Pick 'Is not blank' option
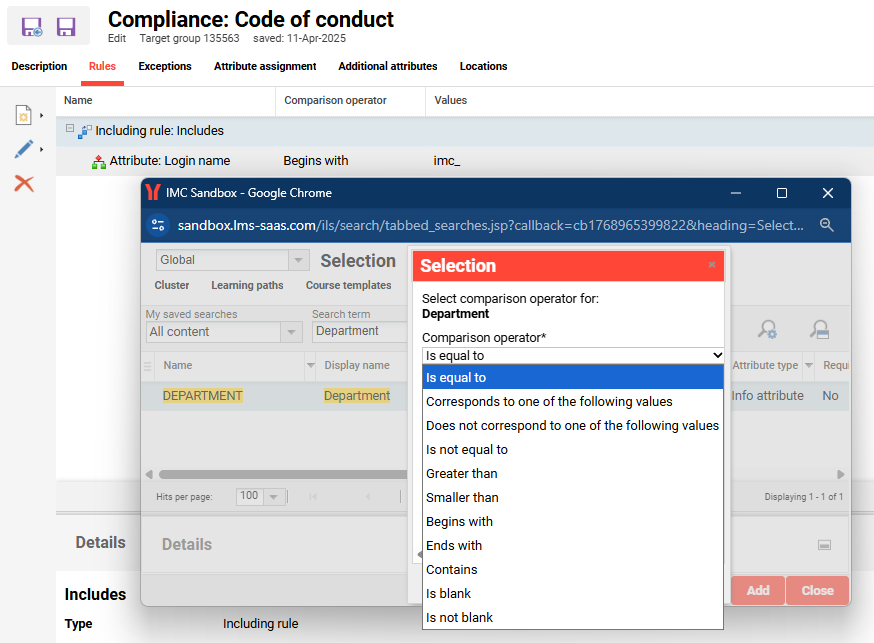The height and width of the screenshot is (643, 874). pyautogui.click(x=459, y=617)
